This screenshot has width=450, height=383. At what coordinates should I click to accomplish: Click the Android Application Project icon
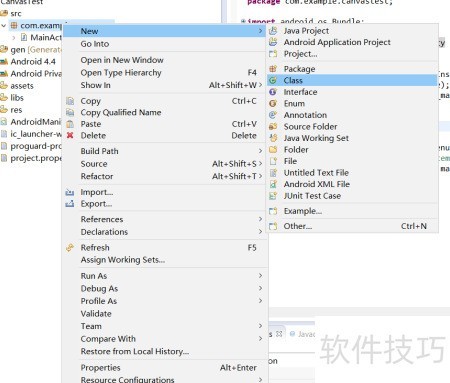273,42
